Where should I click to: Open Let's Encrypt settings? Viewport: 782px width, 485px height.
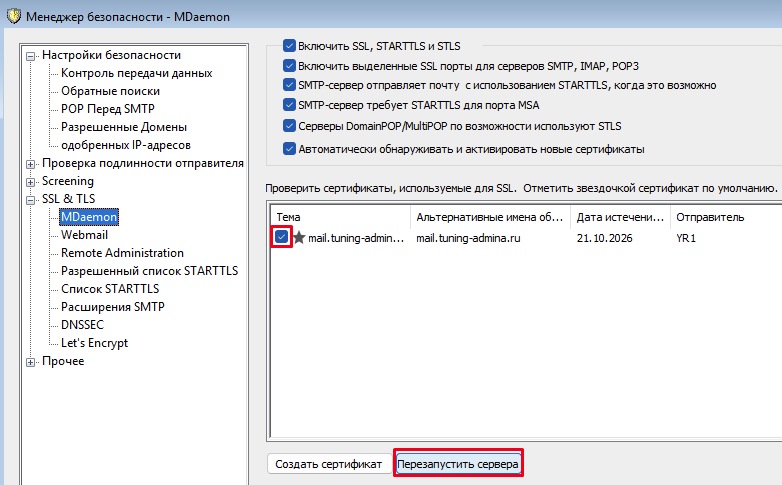click(x=94, y=343)
